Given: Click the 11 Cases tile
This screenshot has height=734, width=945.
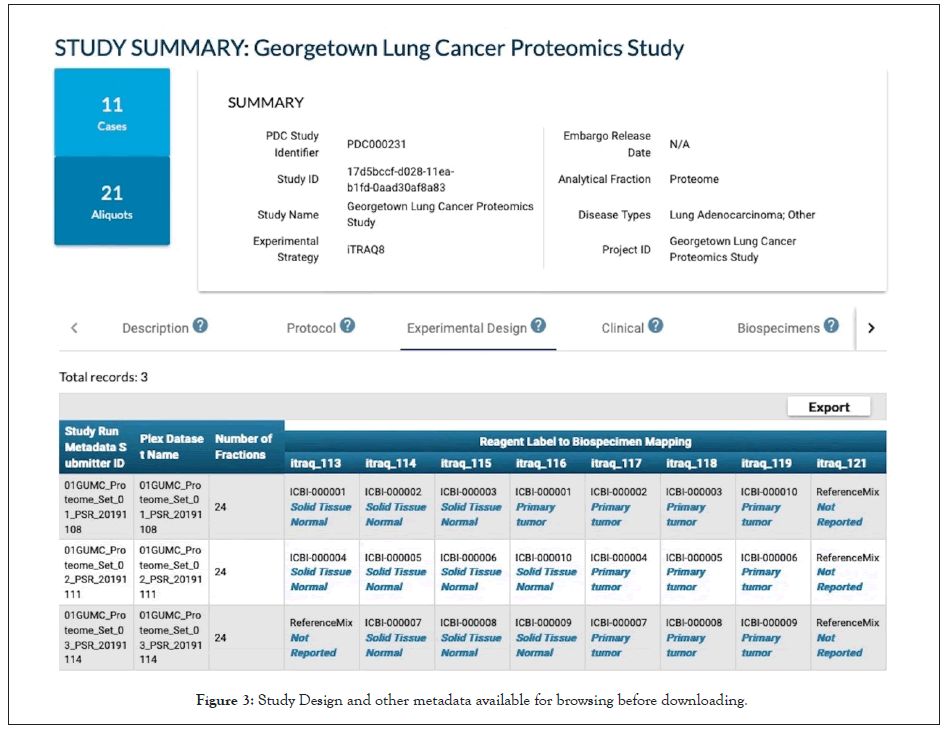Looking at the screenshot, I should 112,113.
